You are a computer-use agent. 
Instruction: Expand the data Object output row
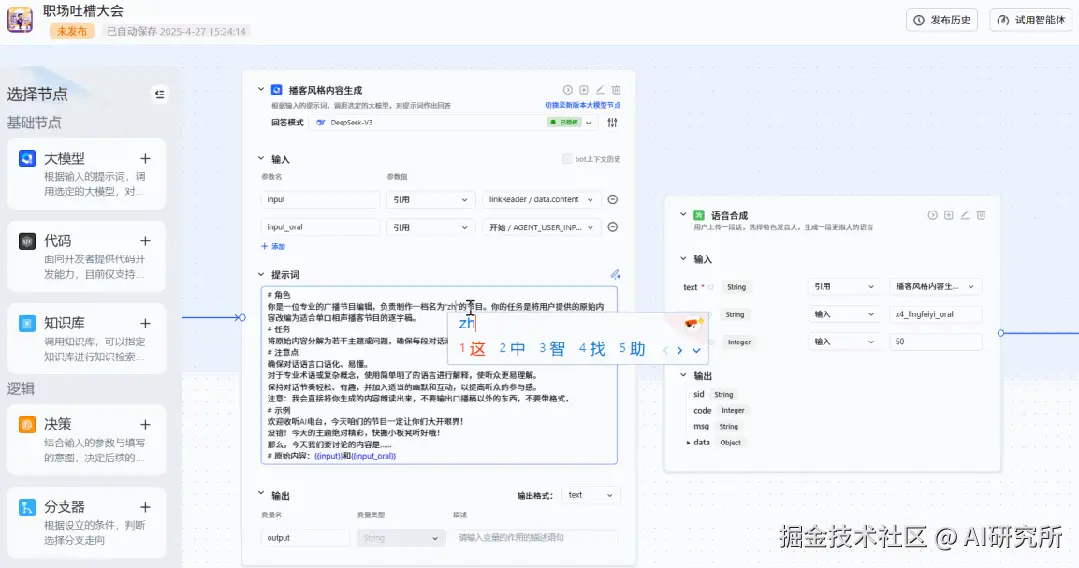click(x=688, y=443)
